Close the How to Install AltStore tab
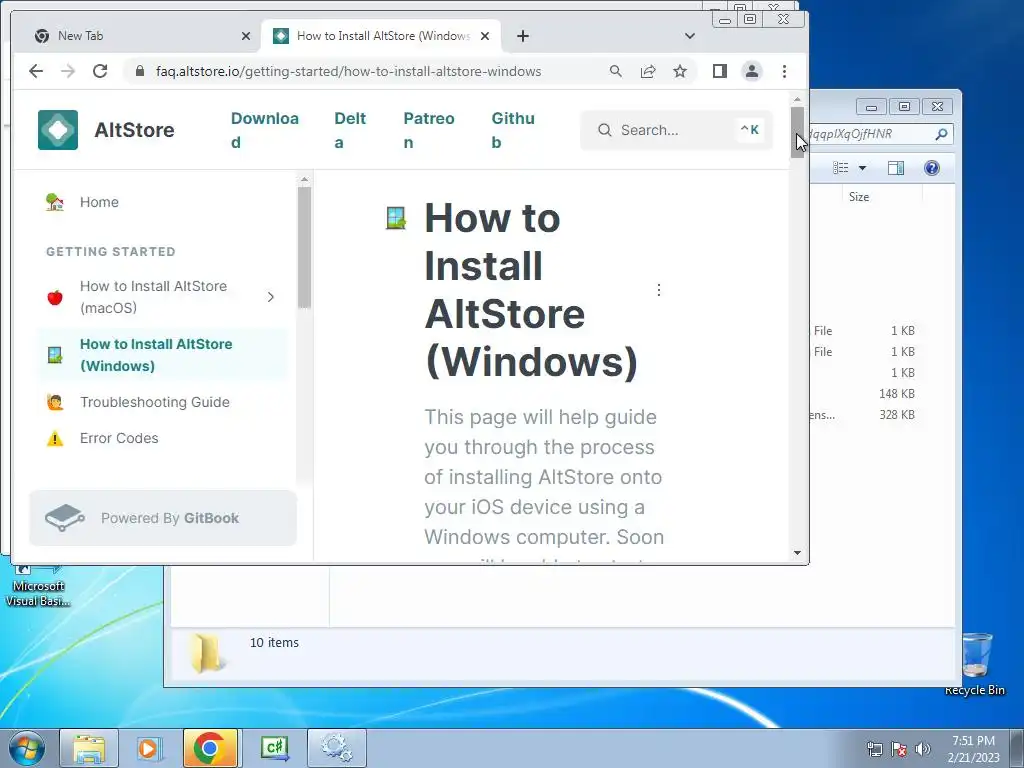 pos(485,36)
